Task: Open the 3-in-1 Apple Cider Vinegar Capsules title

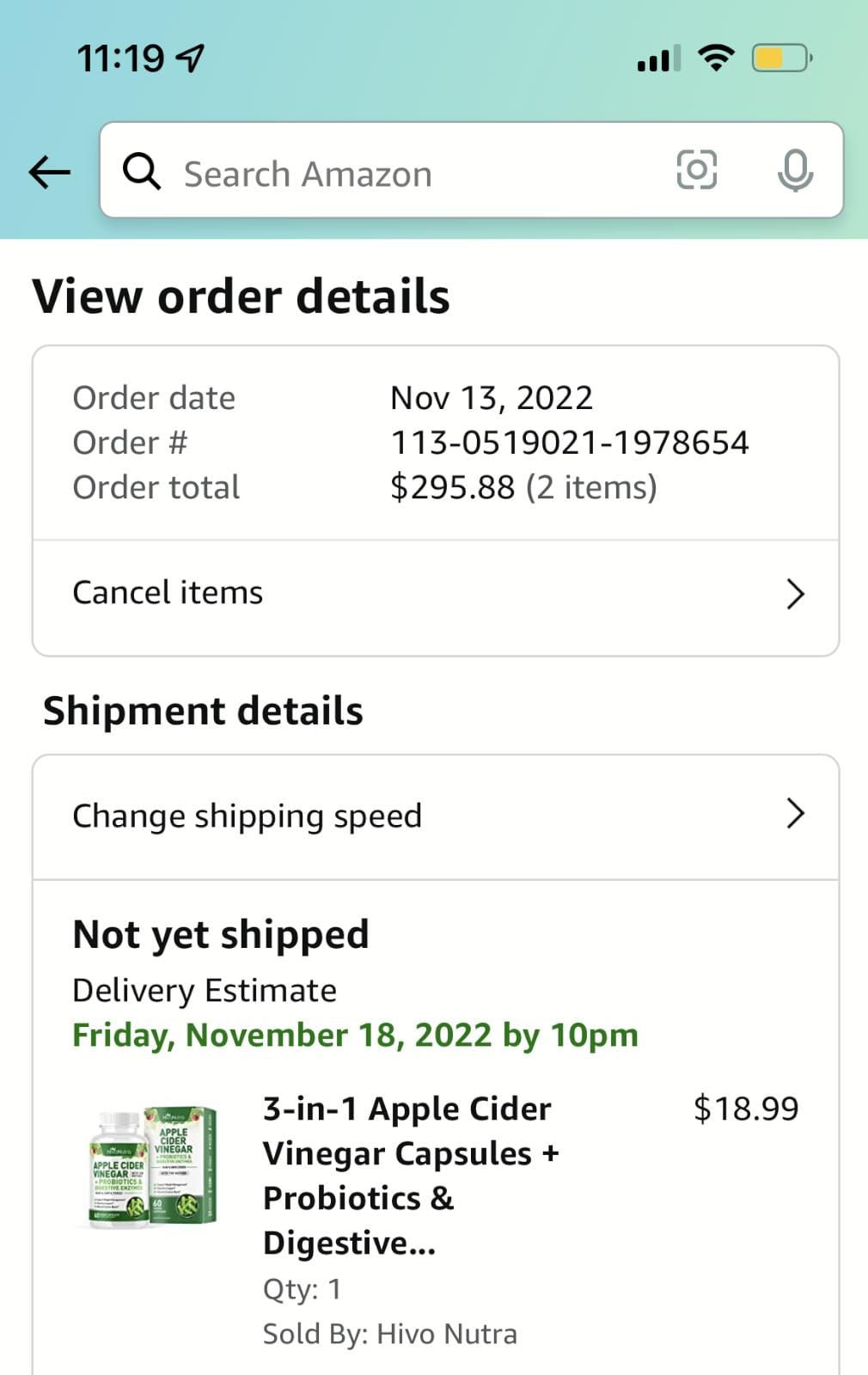Action: (x=411, y=1175)
